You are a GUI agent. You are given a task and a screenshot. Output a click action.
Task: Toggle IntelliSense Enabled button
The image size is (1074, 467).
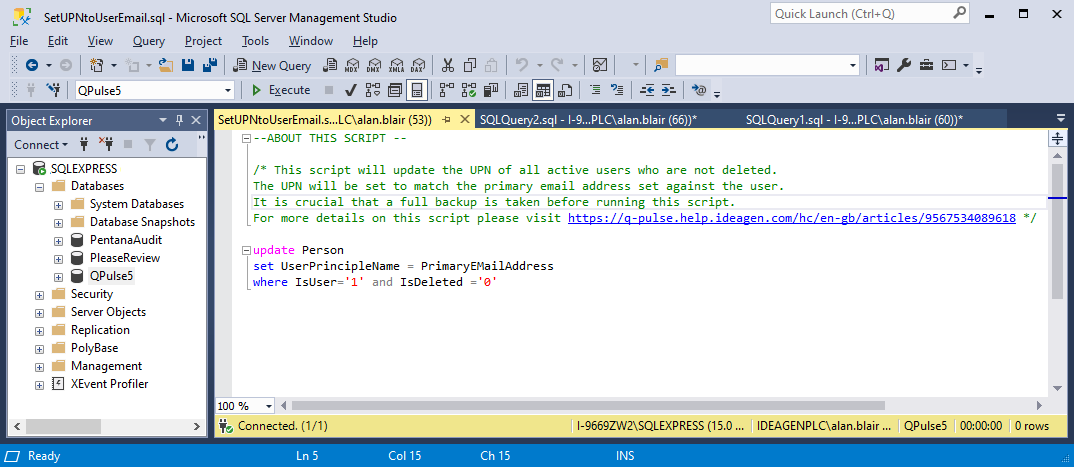[416, 90]
